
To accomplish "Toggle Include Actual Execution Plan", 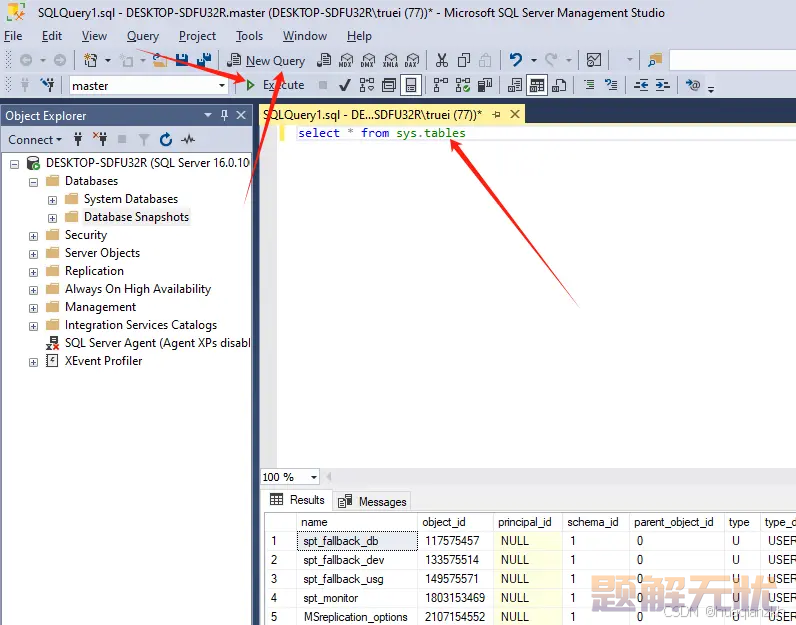I will (x=440, y=85).
